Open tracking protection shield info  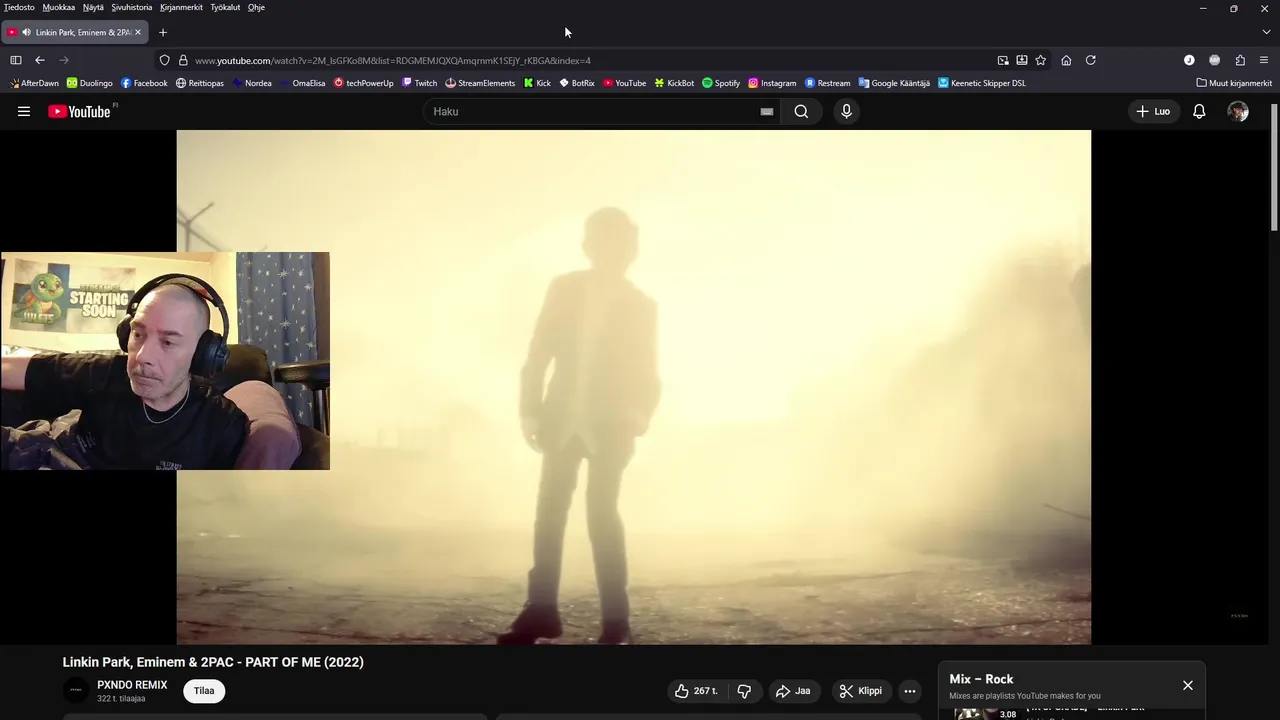(165, 60)
